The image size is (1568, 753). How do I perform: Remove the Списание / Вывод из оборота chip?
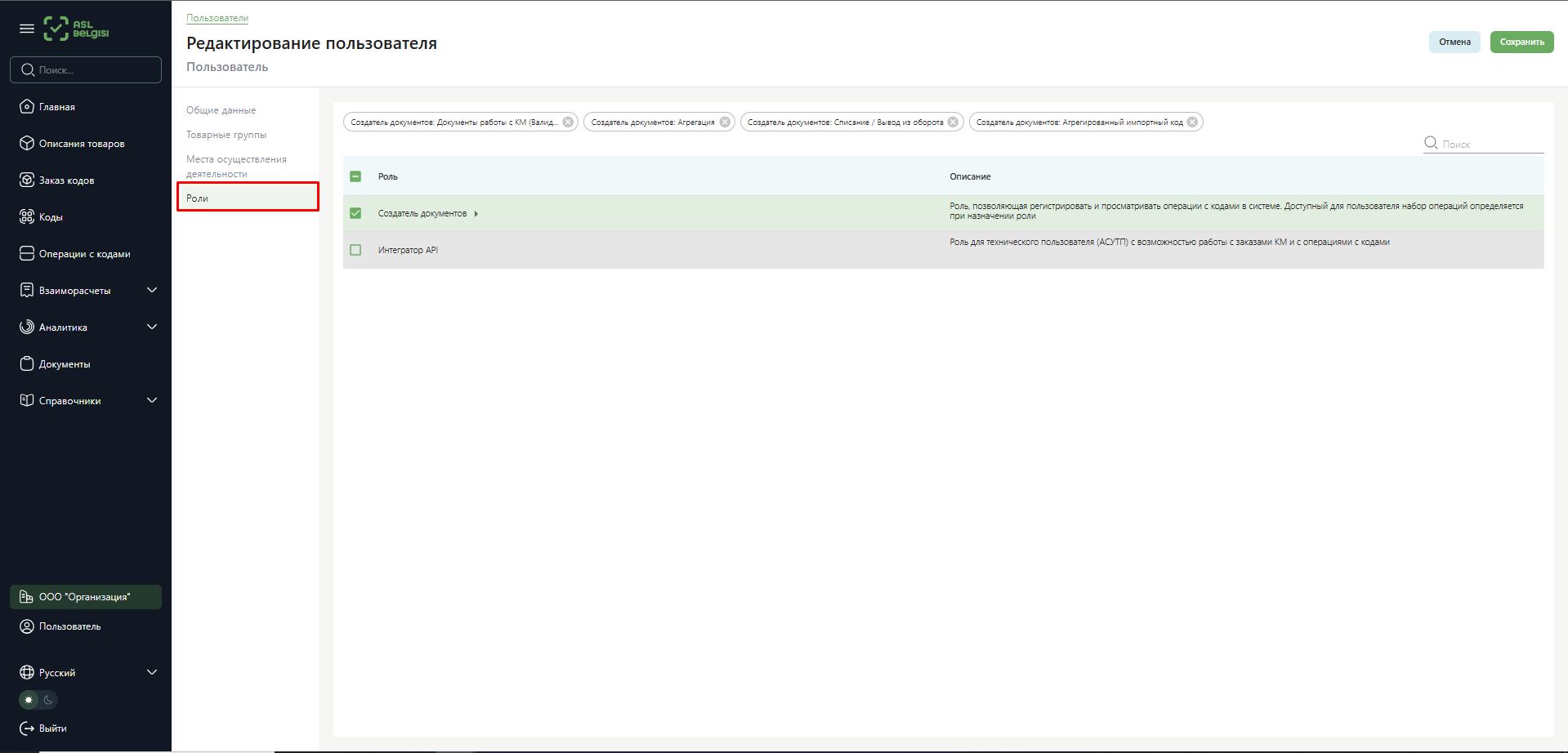[953, 123]
